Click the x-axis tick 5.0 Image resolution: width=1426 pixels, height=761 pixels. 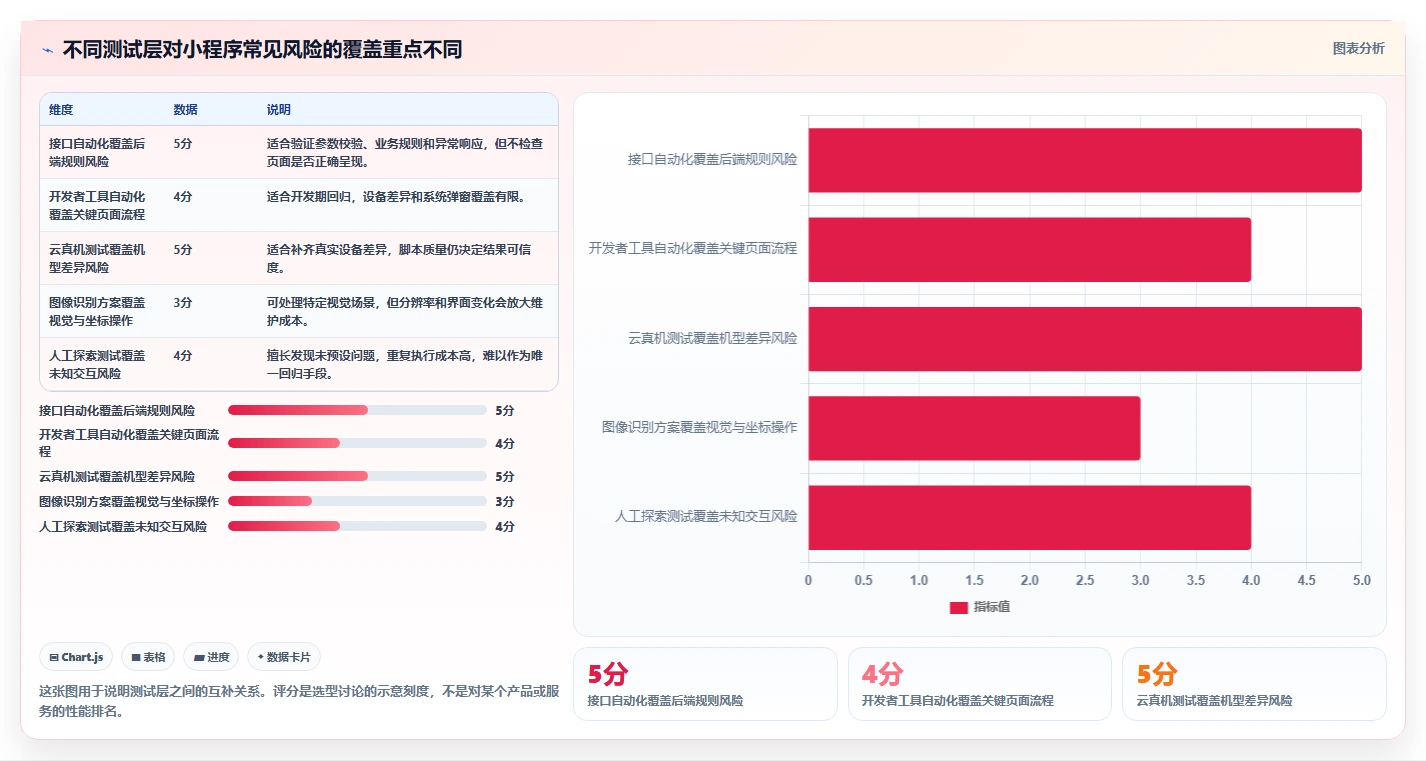click(x=1361, y=580)
